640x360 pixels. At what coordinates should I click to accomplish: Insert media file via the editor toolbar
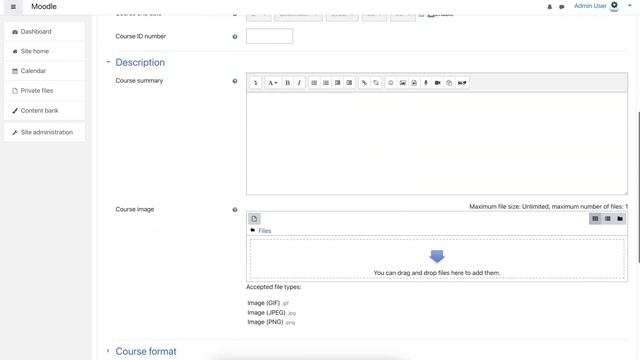[x=414, y=83]
